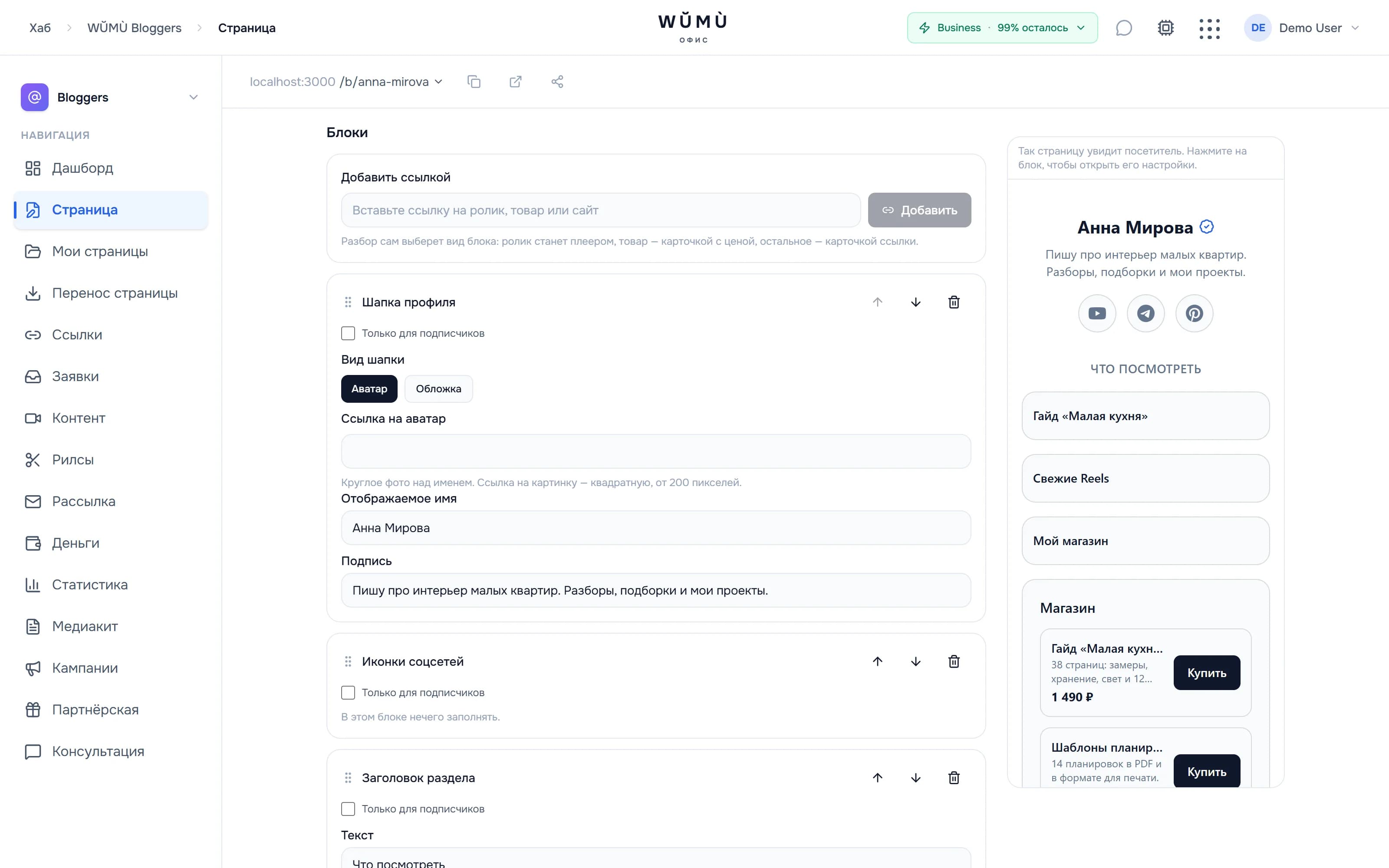
Task: Select Аватар header style
Action: coord(369,389)
